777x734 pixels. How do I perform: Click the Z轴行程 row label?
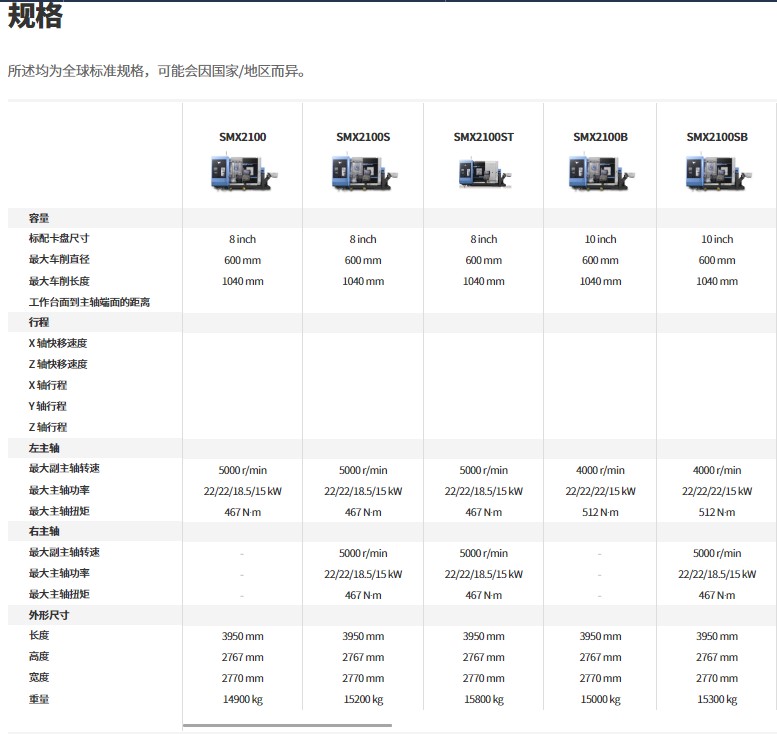[48, 427]
